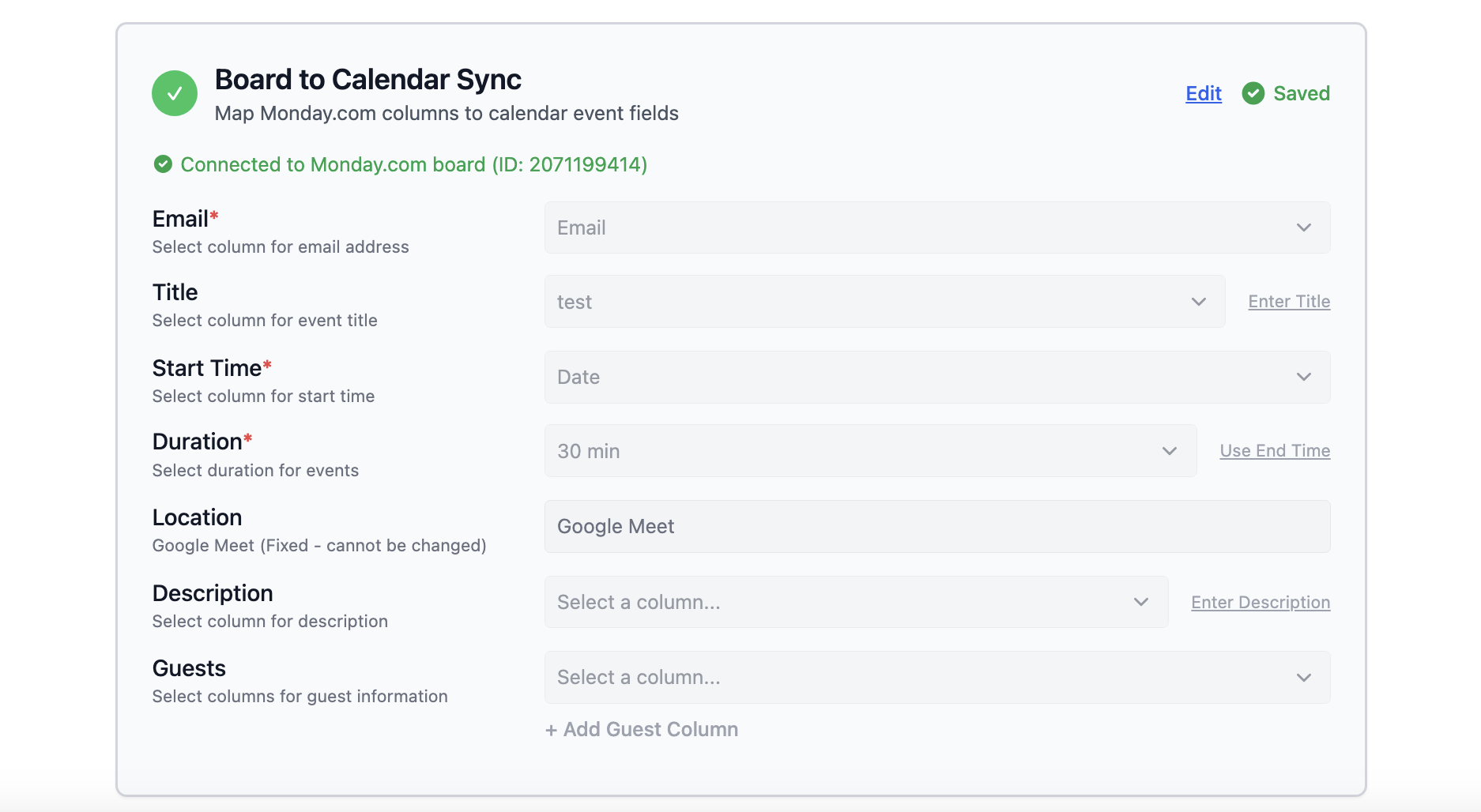Expand the Title column dropdown showing test

(x=1198, y=301)
